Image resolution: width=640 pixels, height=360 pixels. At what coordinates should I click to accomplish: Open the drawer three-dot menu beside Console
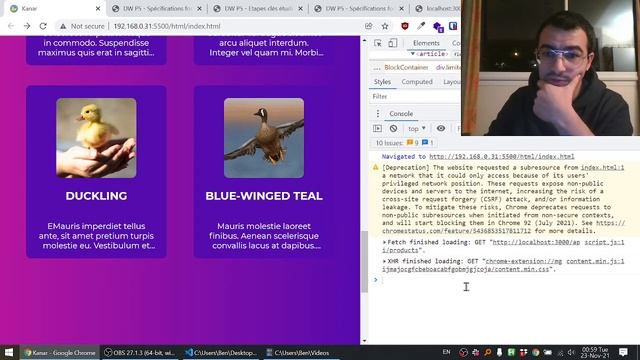[x=378, y=113]
